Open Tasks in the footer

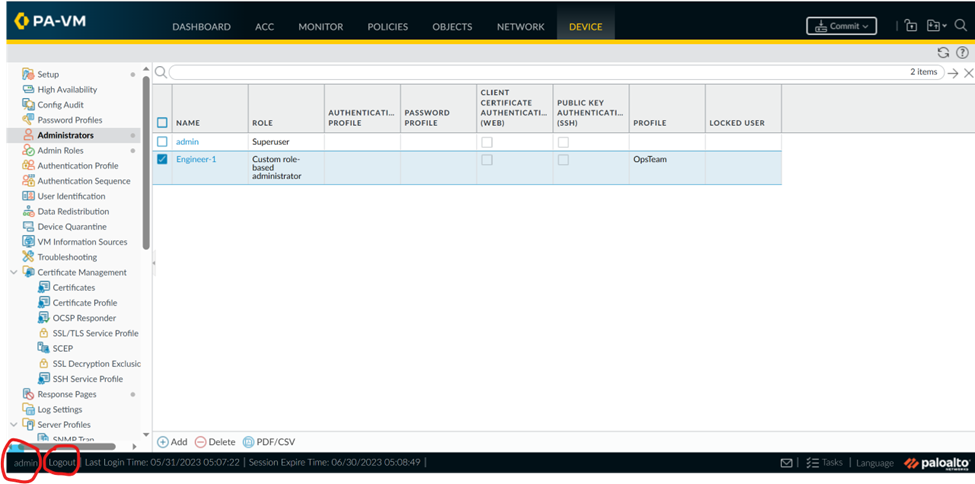tap(825, 463)
